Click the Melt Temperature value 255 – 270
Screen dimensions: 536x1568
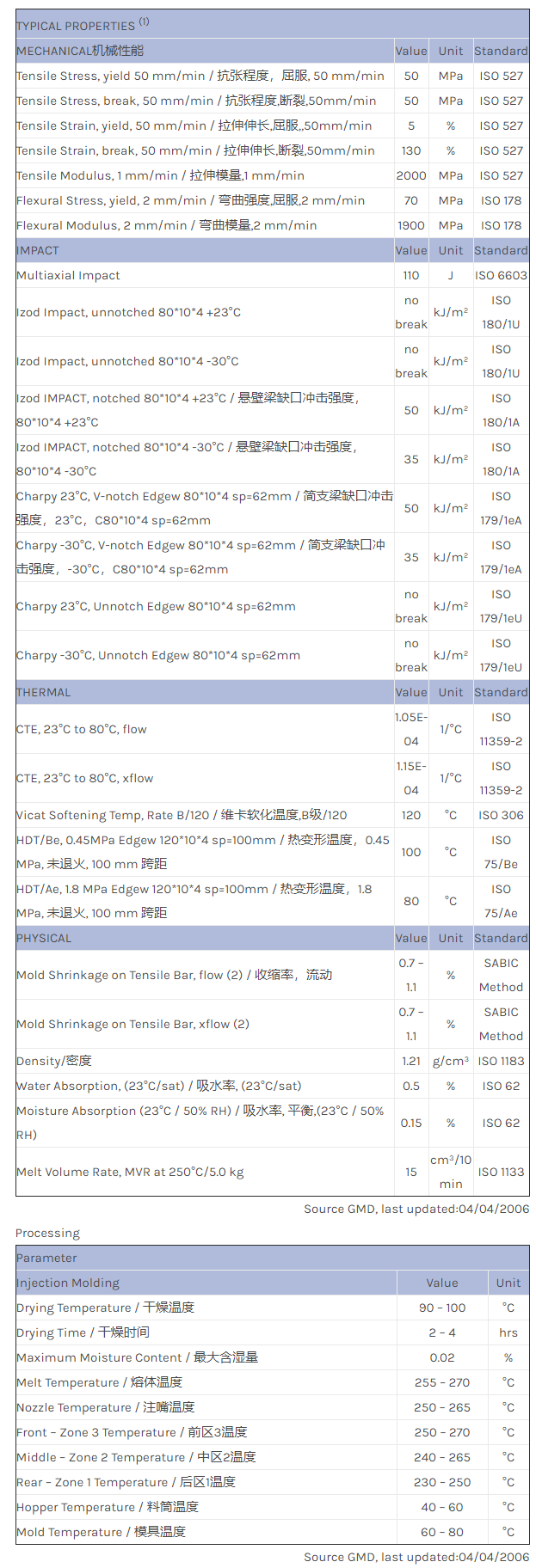coord(442,1382)
